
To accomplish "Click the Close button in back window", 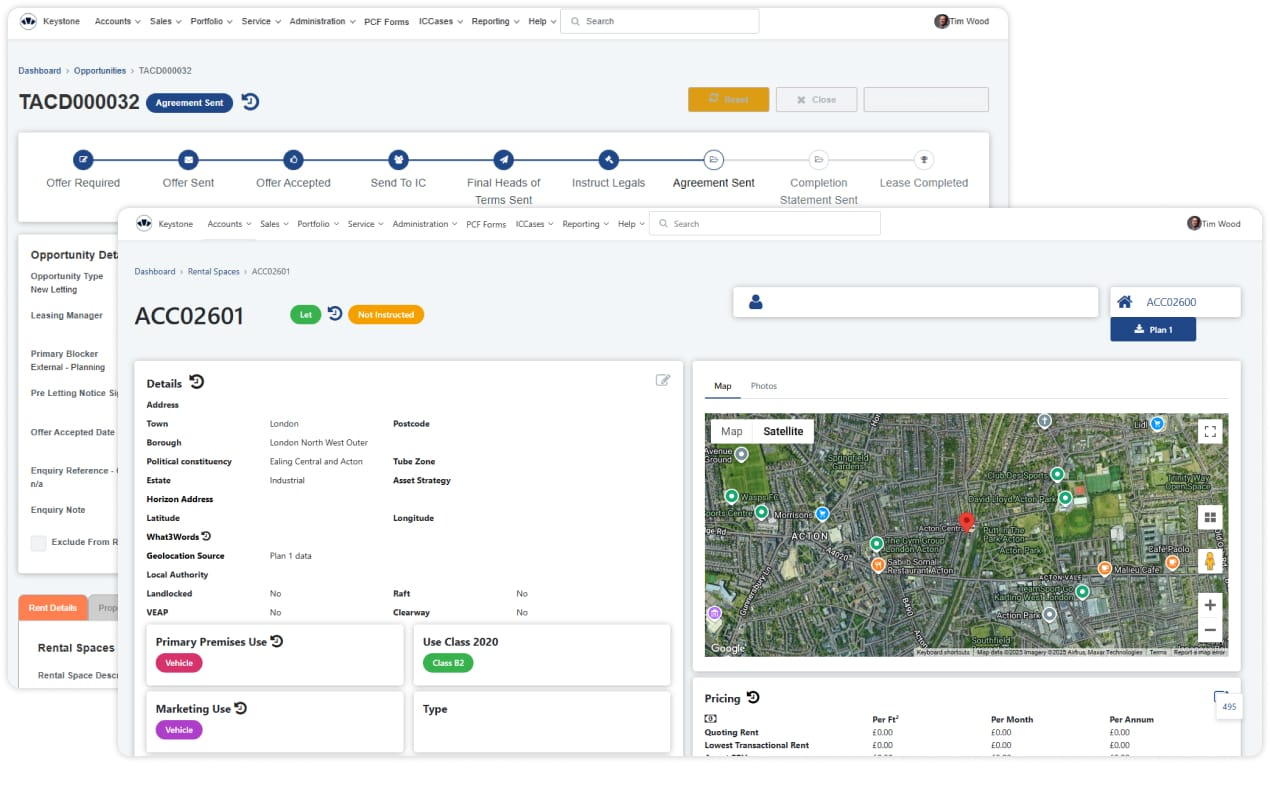I will coord(816,99).
